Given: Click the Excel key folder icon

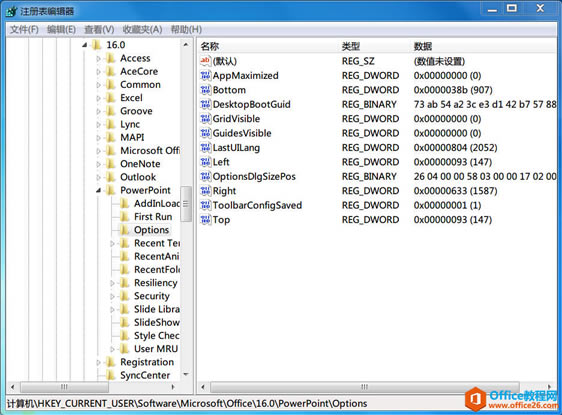Looking at the screenshot, I should click(111, 98).
